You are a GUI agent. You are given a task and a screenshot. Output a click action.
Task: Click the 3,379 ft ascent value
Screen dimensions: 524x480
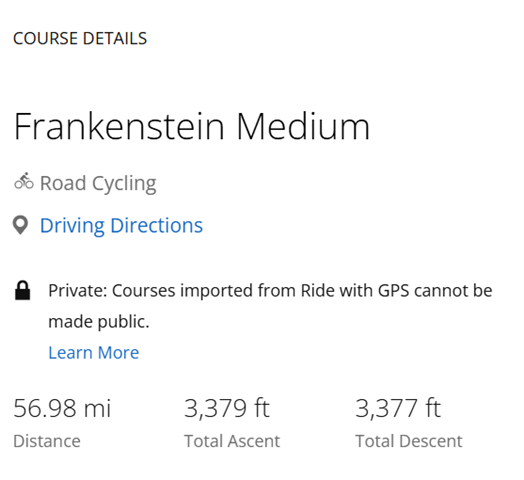(227, 408)
